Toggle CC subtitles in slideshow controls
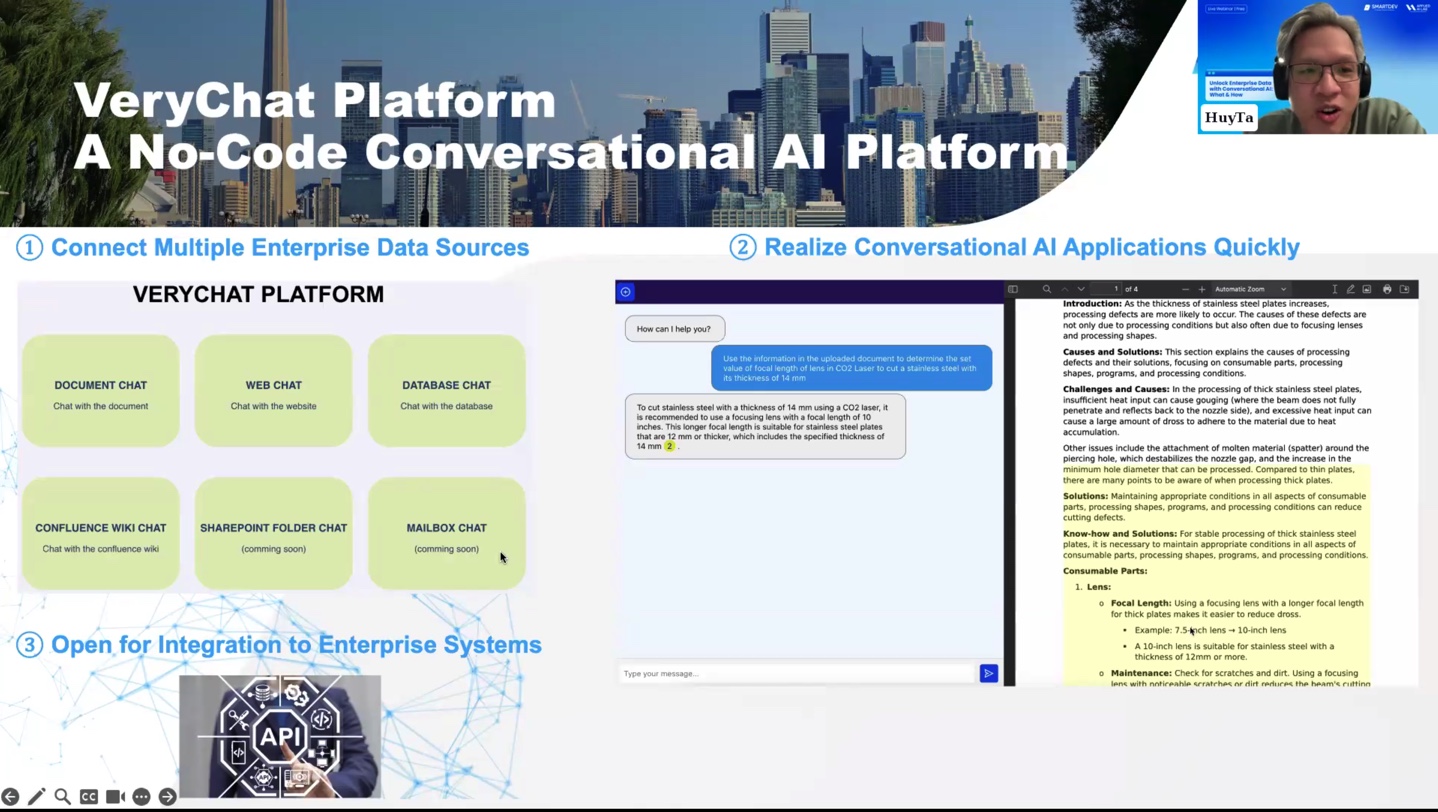 pos(89,797)
